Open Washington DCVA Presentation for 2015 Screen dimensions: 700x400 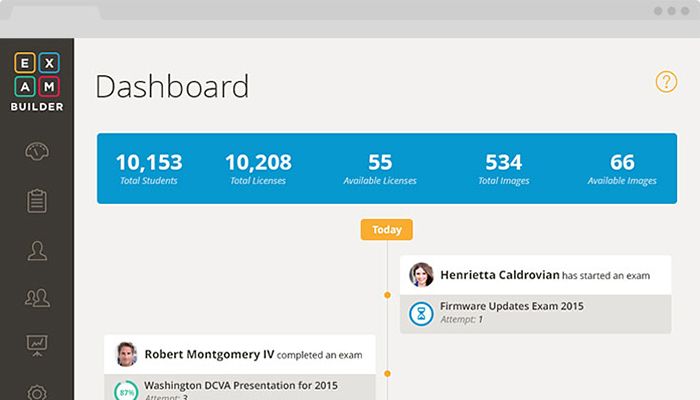coord(241,385)
